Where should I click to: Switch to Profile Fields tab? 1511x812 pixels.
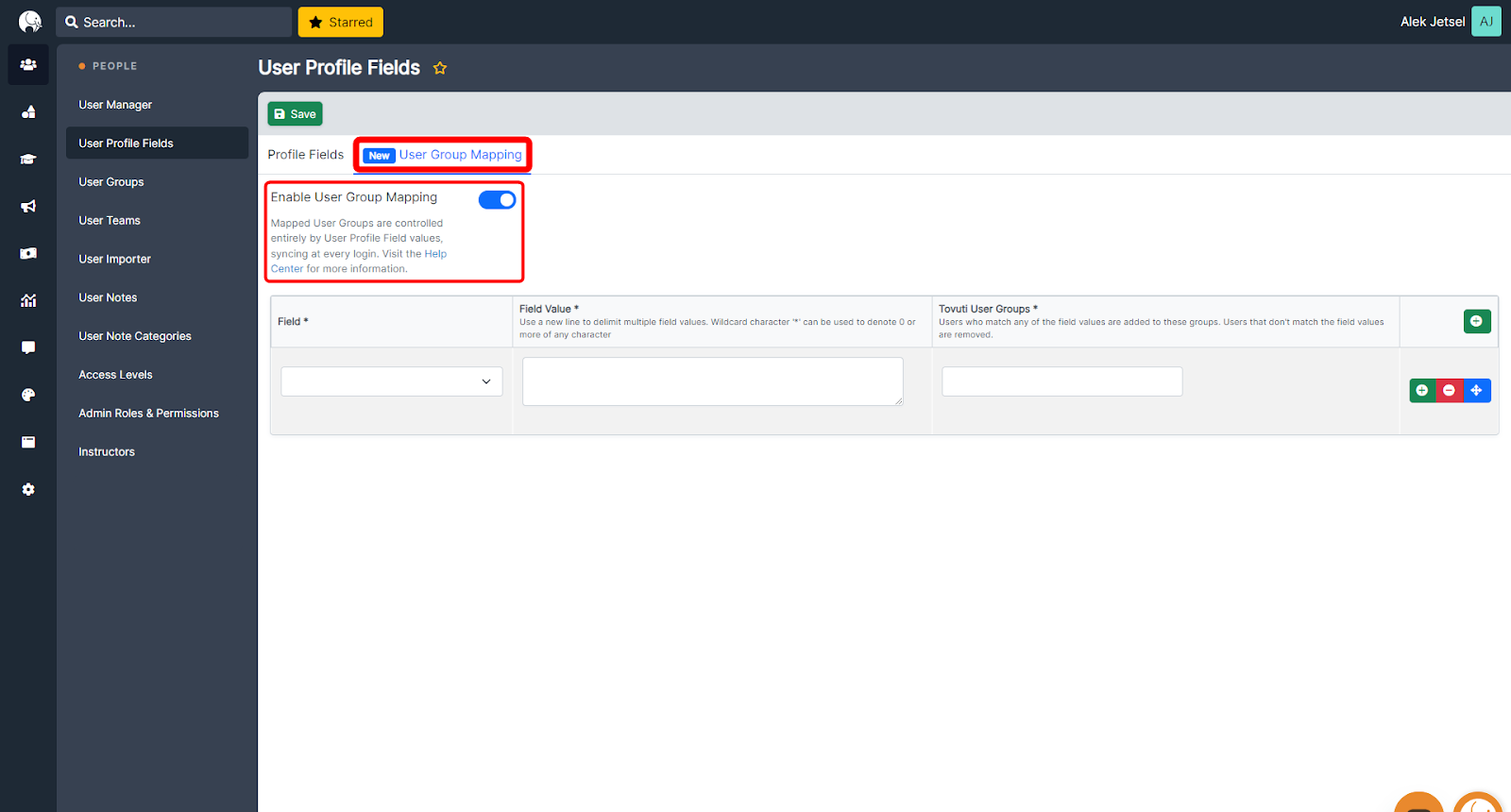point(306,155)
